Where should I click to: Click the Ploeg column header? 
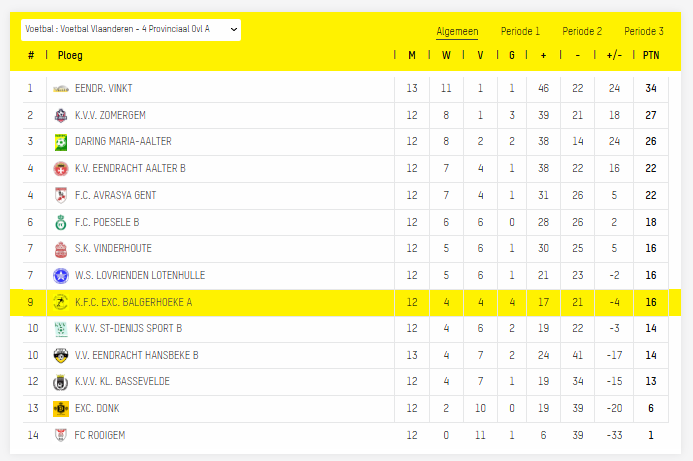point(70,56)
